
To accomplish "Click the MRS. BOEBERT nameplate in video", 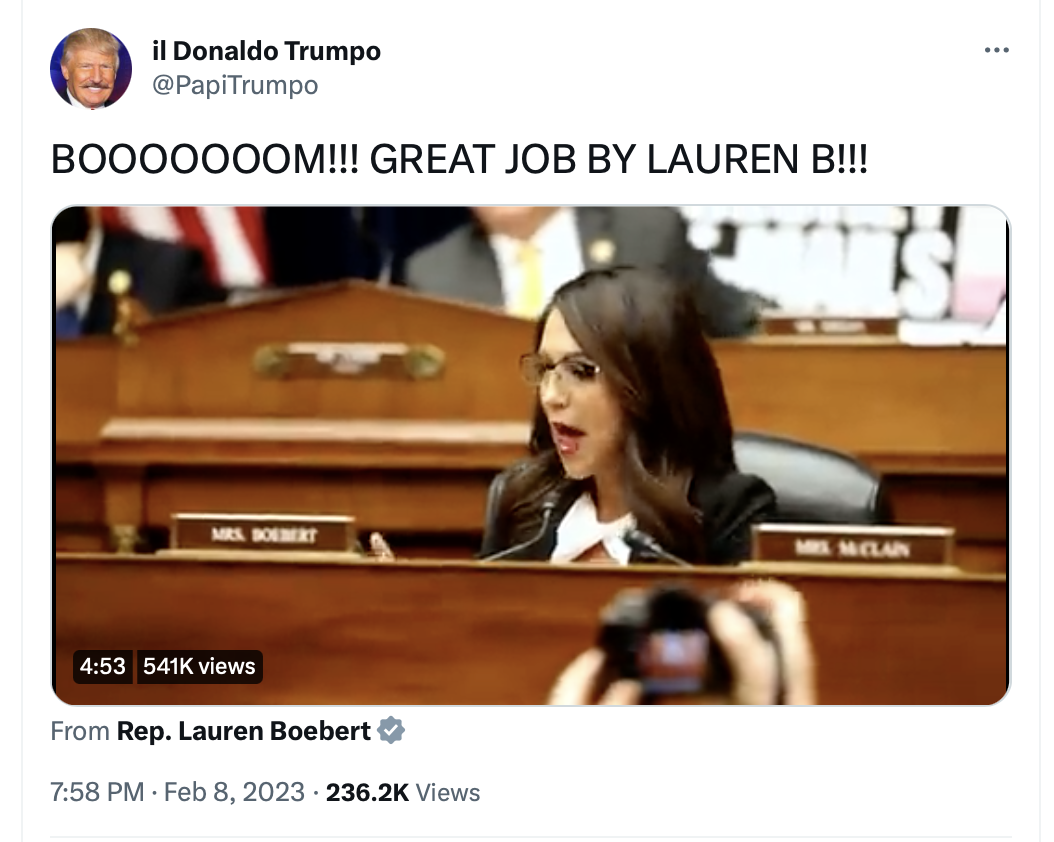I will [x=264, y=535].
